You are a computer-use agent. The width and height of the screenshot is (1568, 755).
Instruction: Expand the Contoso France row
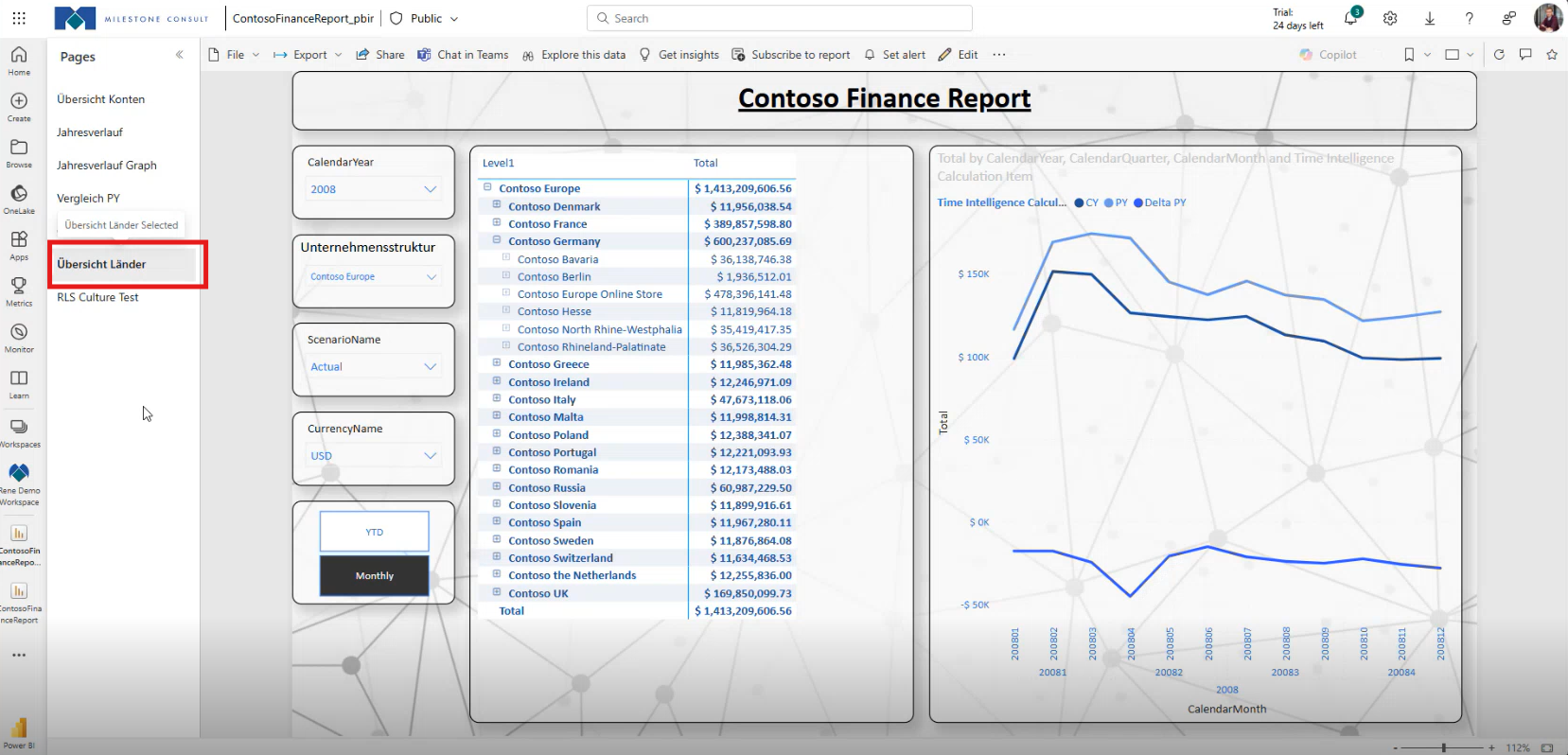pos(496,223)
